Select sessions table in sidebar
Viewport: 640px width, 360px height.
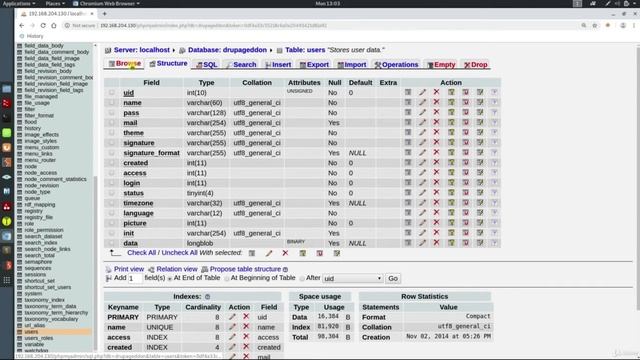(x=35, y=274)
